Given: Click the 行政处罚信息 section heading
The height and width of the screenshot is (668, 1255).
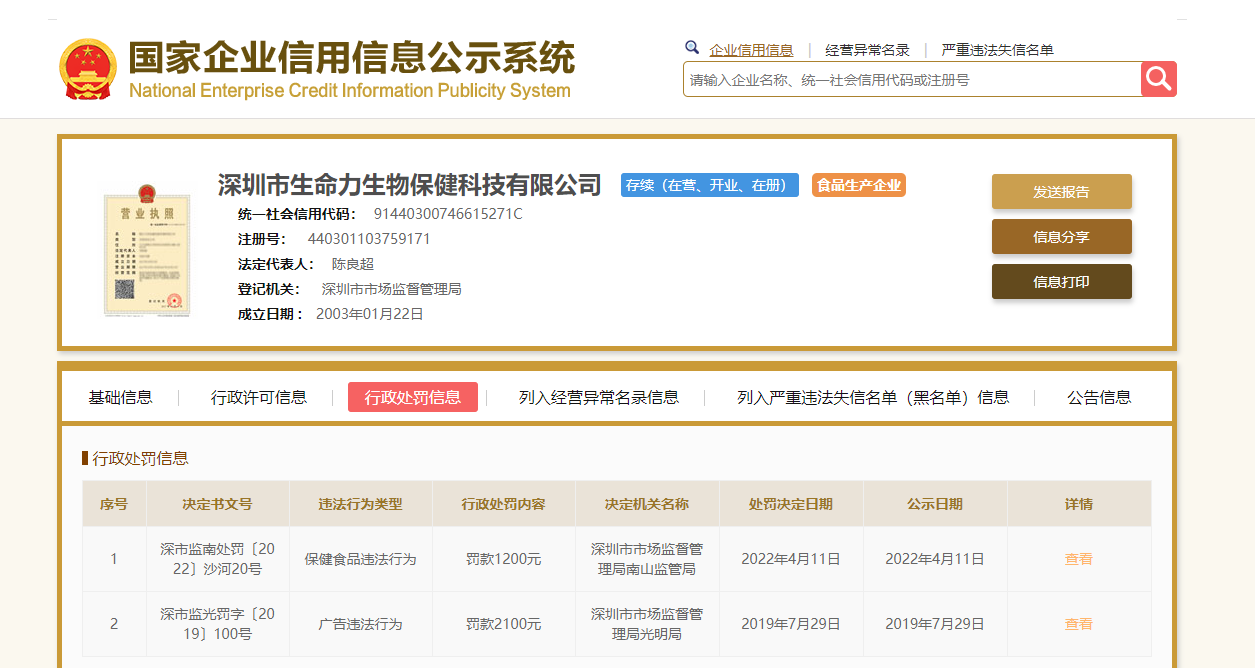Looking at the screenshot, I should coord(140,459).
